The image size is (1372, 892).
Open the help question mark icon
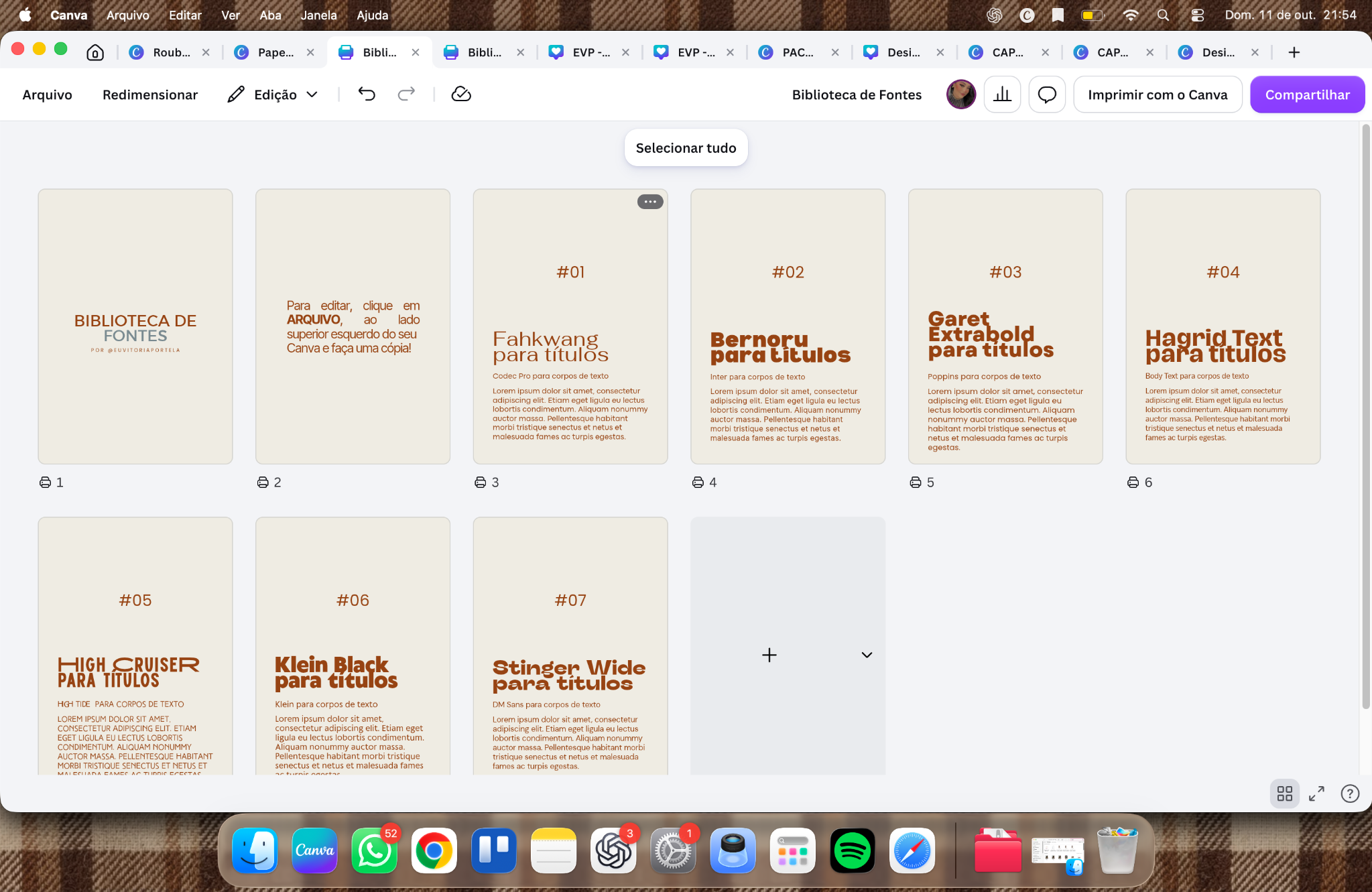click(1349, 793)
